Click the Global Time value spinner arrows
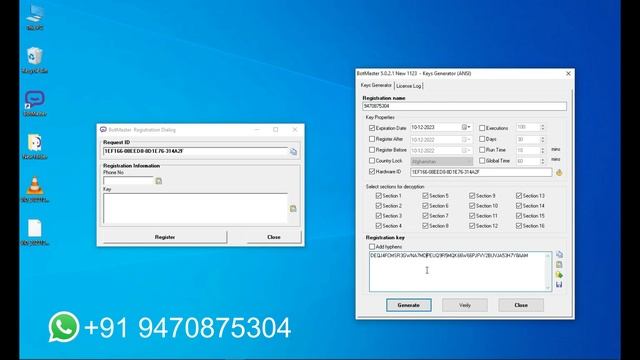640x360 pixels. tap(542, 161)
